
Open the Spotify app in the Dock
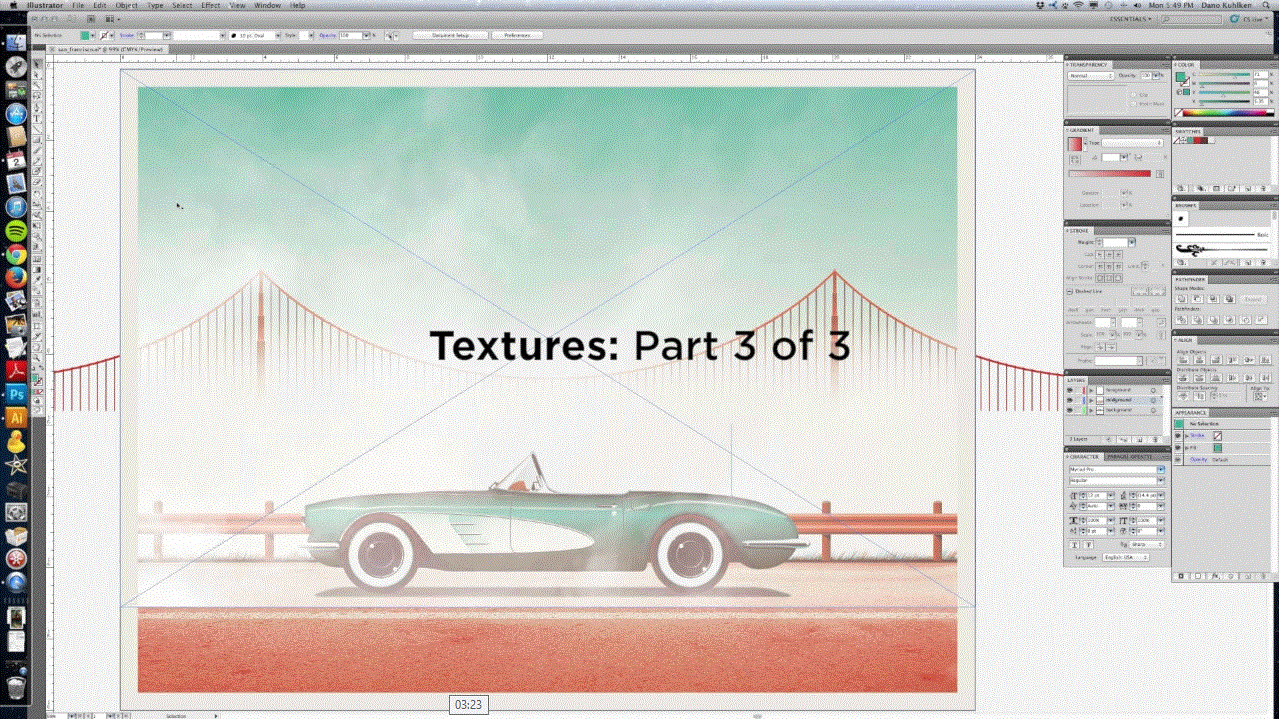[15, 231]
